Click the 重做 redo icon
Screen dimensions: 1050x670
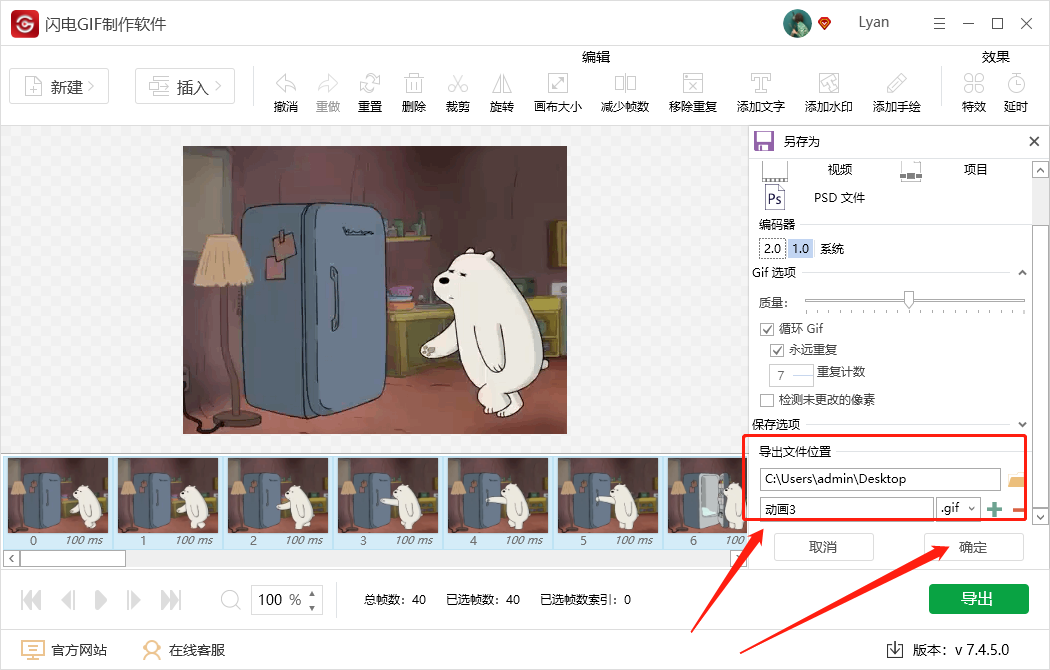(328, 84)
